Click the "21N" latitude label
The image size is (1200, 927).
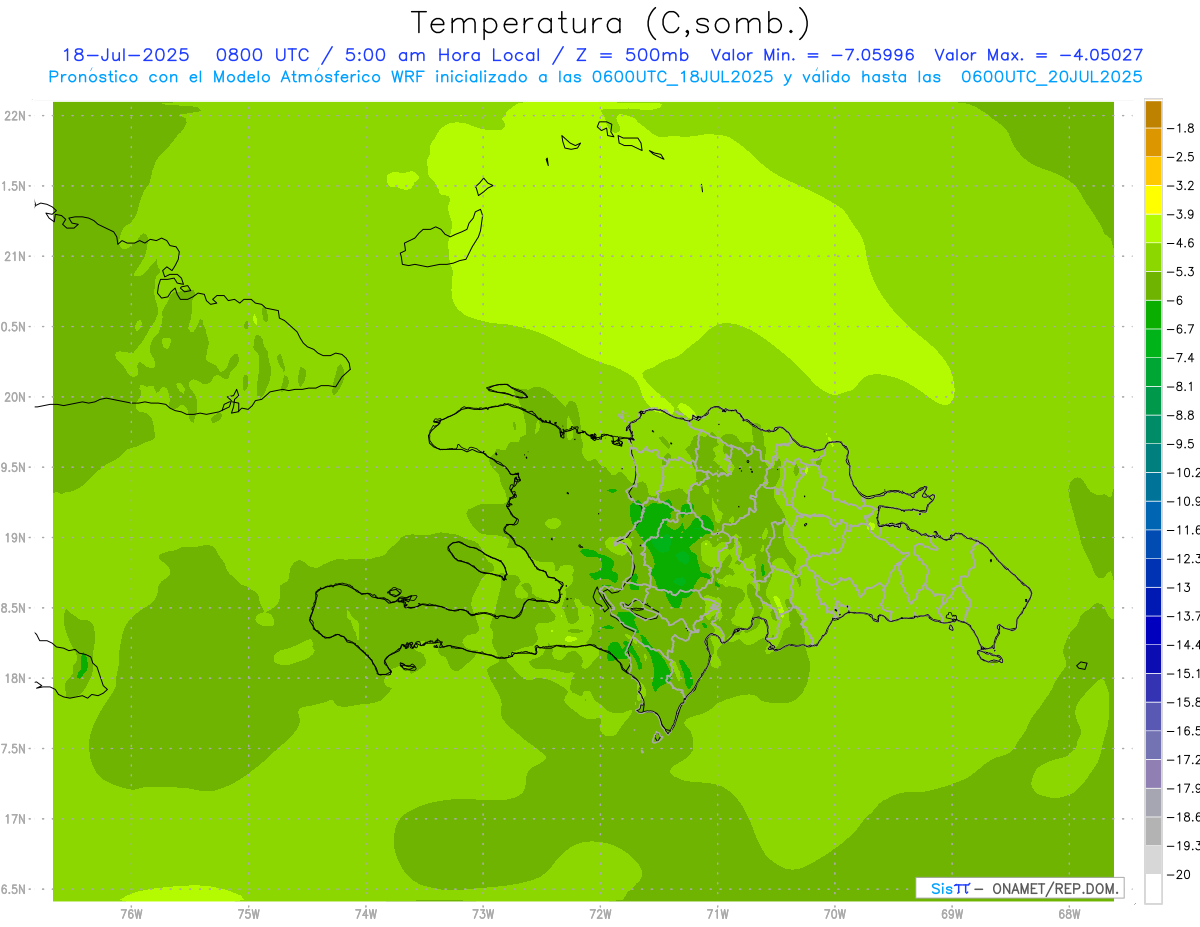15,257
